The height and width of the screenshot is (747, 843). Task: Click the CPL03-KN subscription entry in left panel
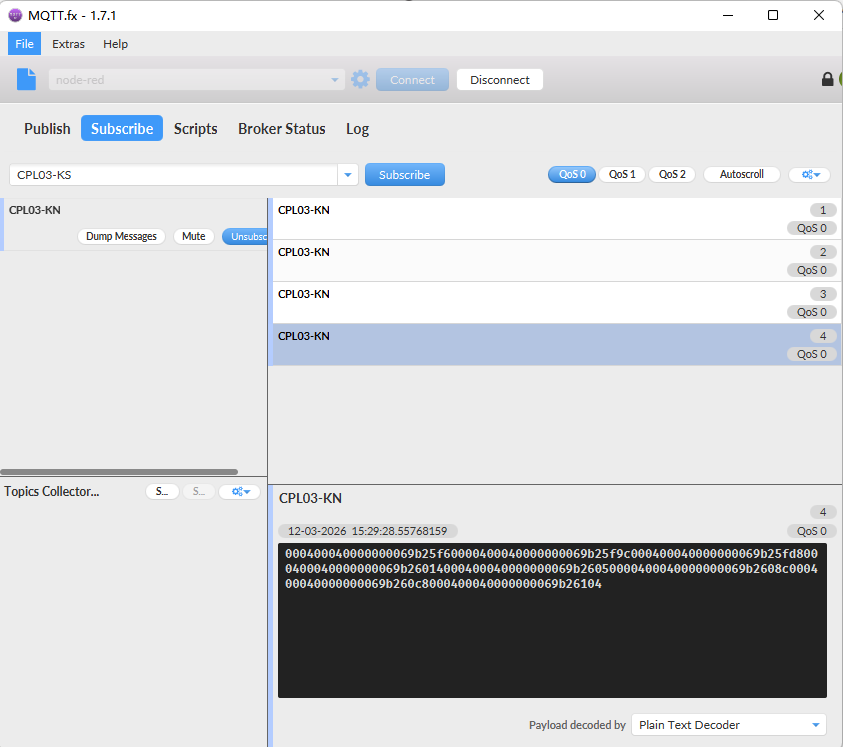pos(134,224)
